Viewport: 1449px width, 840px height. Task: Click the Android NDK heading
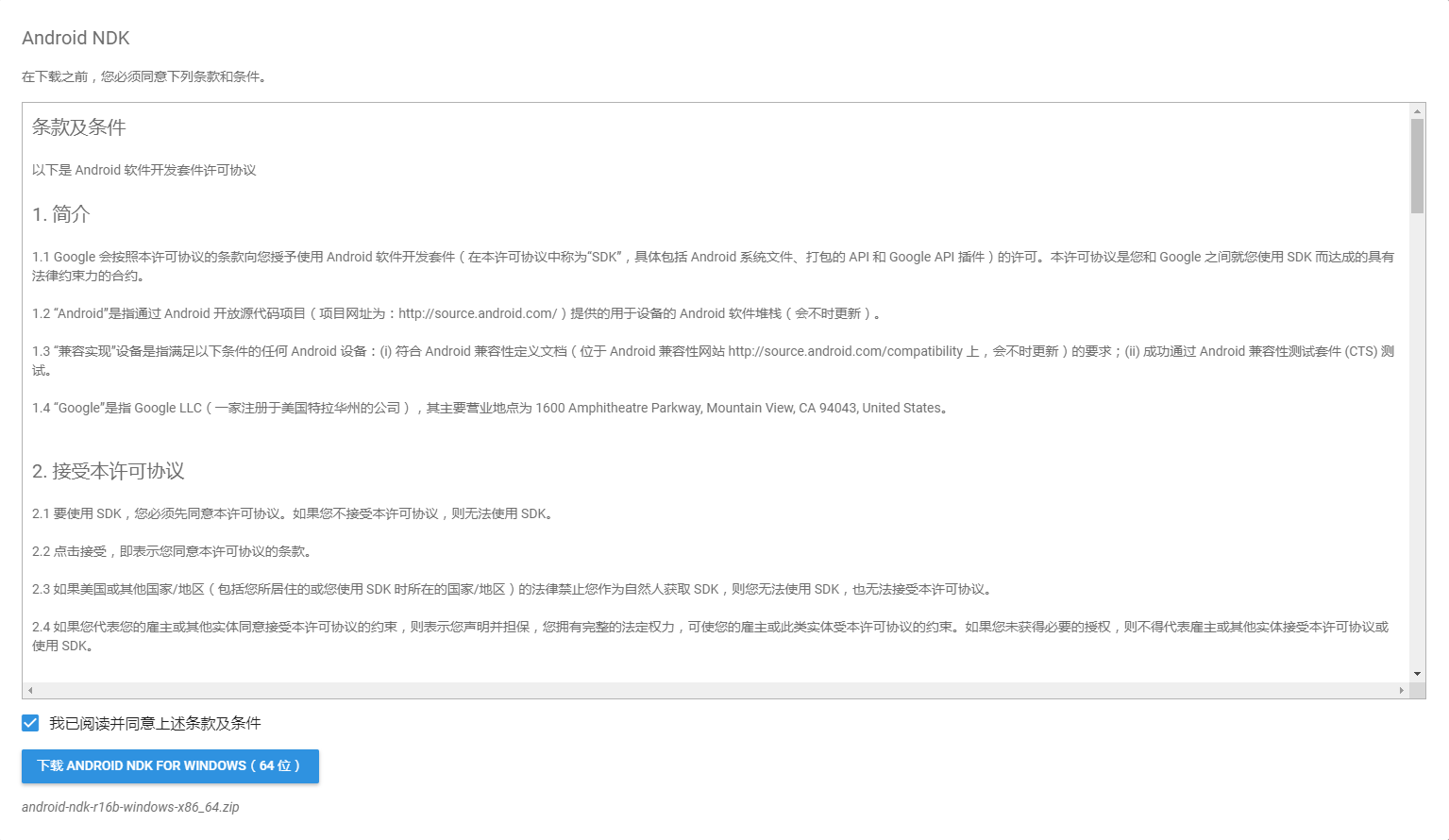point(76,38)
